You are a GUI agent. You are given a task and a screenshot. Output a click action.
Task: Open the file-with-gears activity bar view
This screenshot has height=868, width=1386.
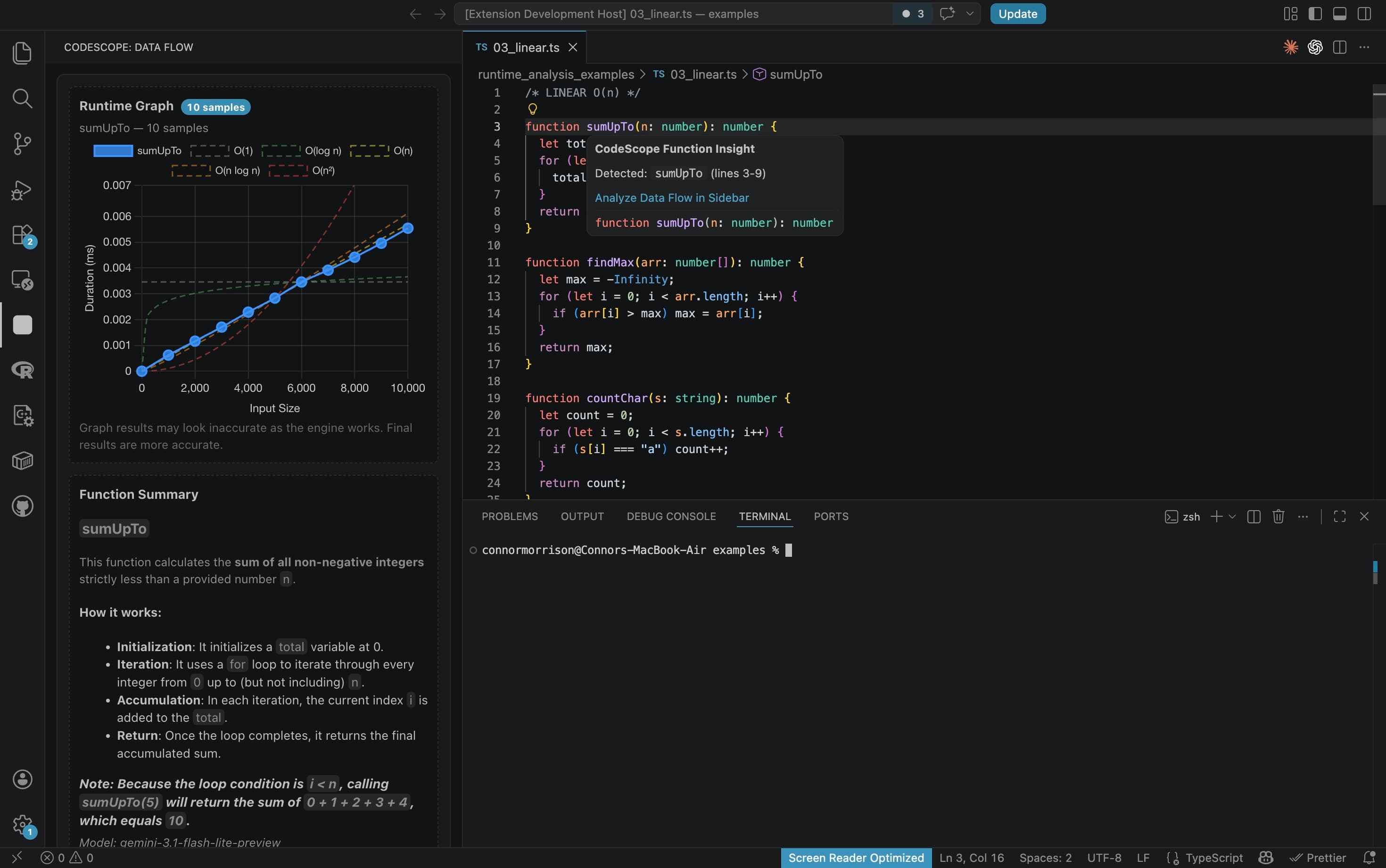[x=22, y=416]
